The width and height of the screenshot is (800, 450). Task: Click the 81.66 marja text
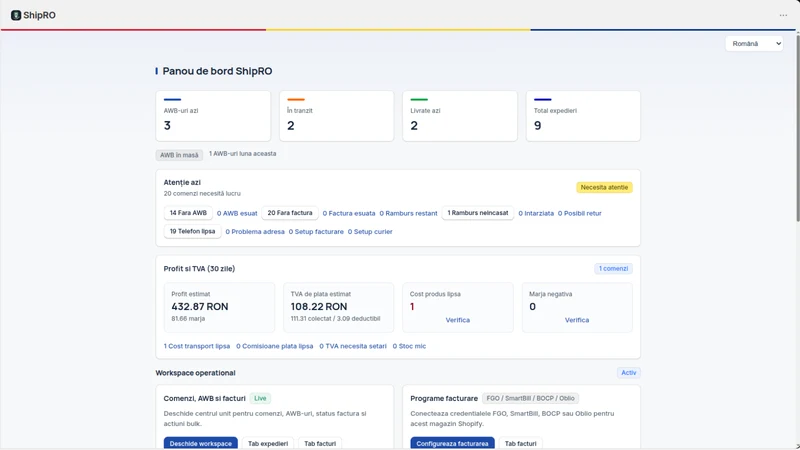point(188,318)
